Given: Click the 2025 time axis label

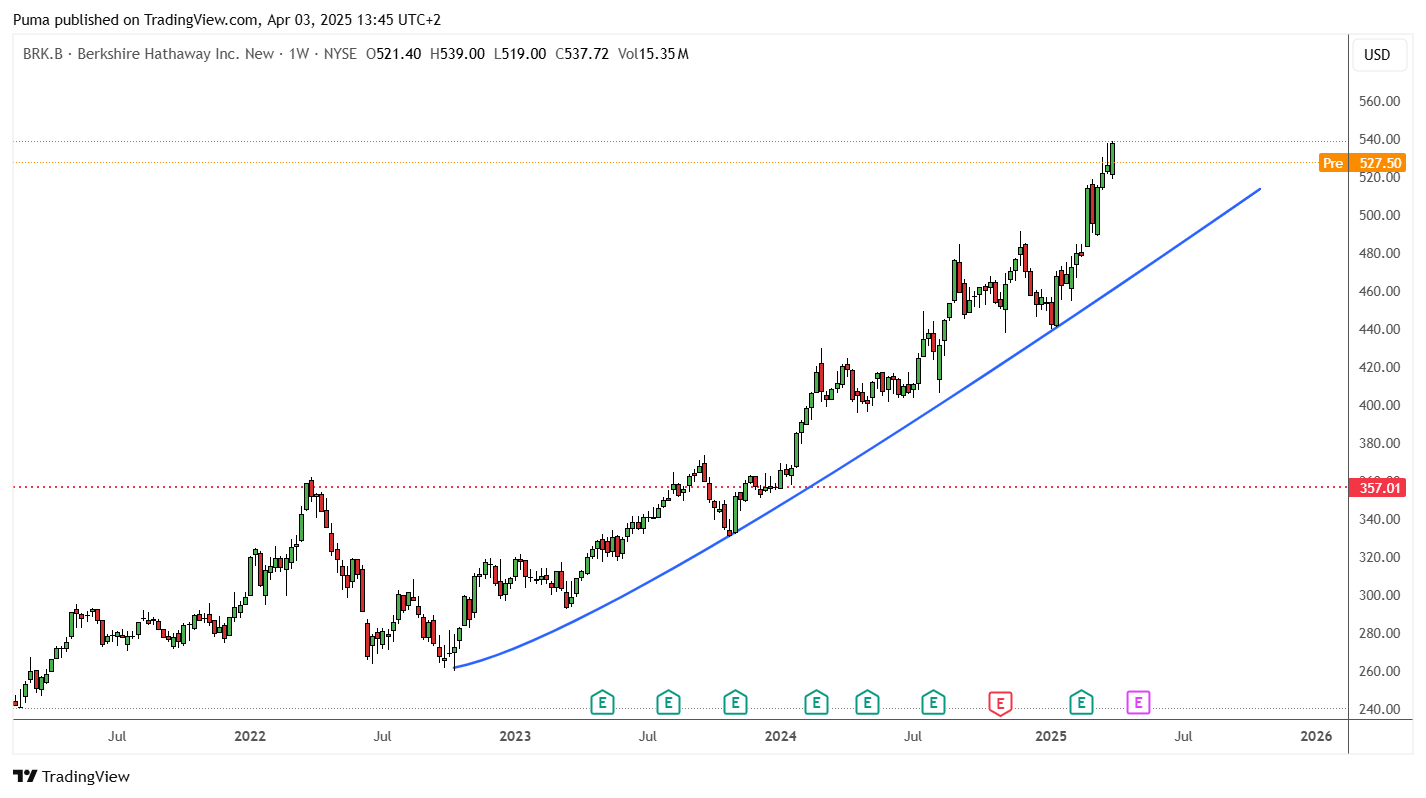Looking at the screenshot, I should tap(1051, 737).
